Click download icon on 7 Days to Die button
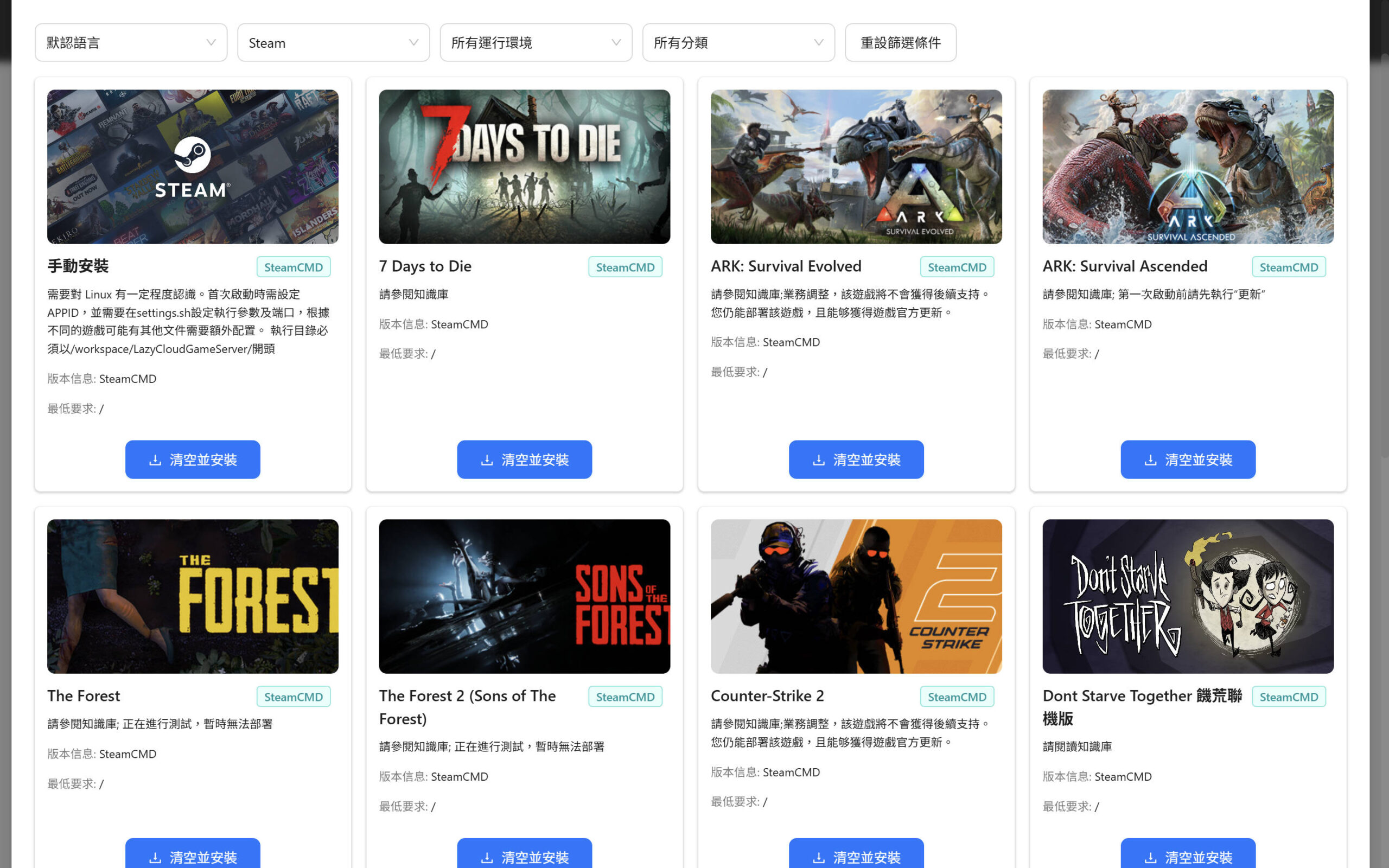Viewport: 1389px width, 868px height. click(487, 460)
